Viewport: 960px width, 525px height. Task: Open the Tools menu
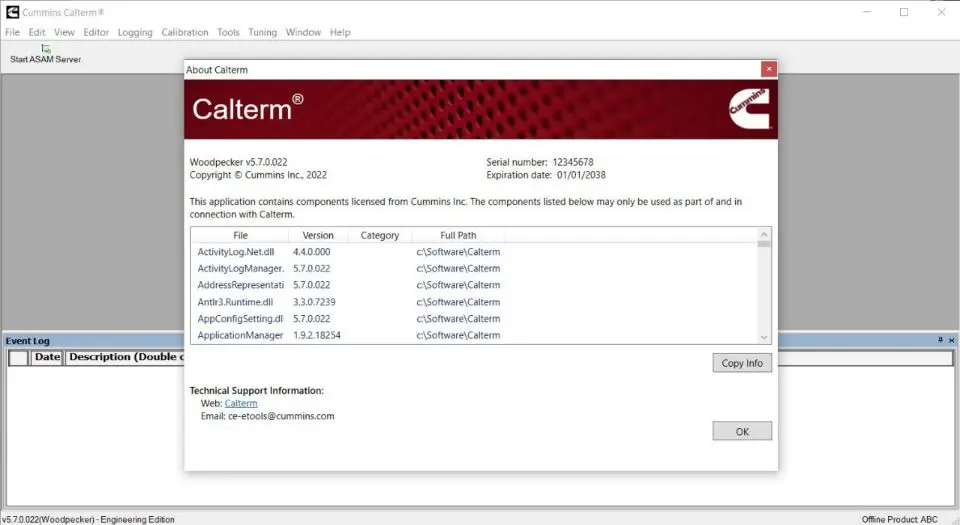pyautogui.click(x=228, y=32)
